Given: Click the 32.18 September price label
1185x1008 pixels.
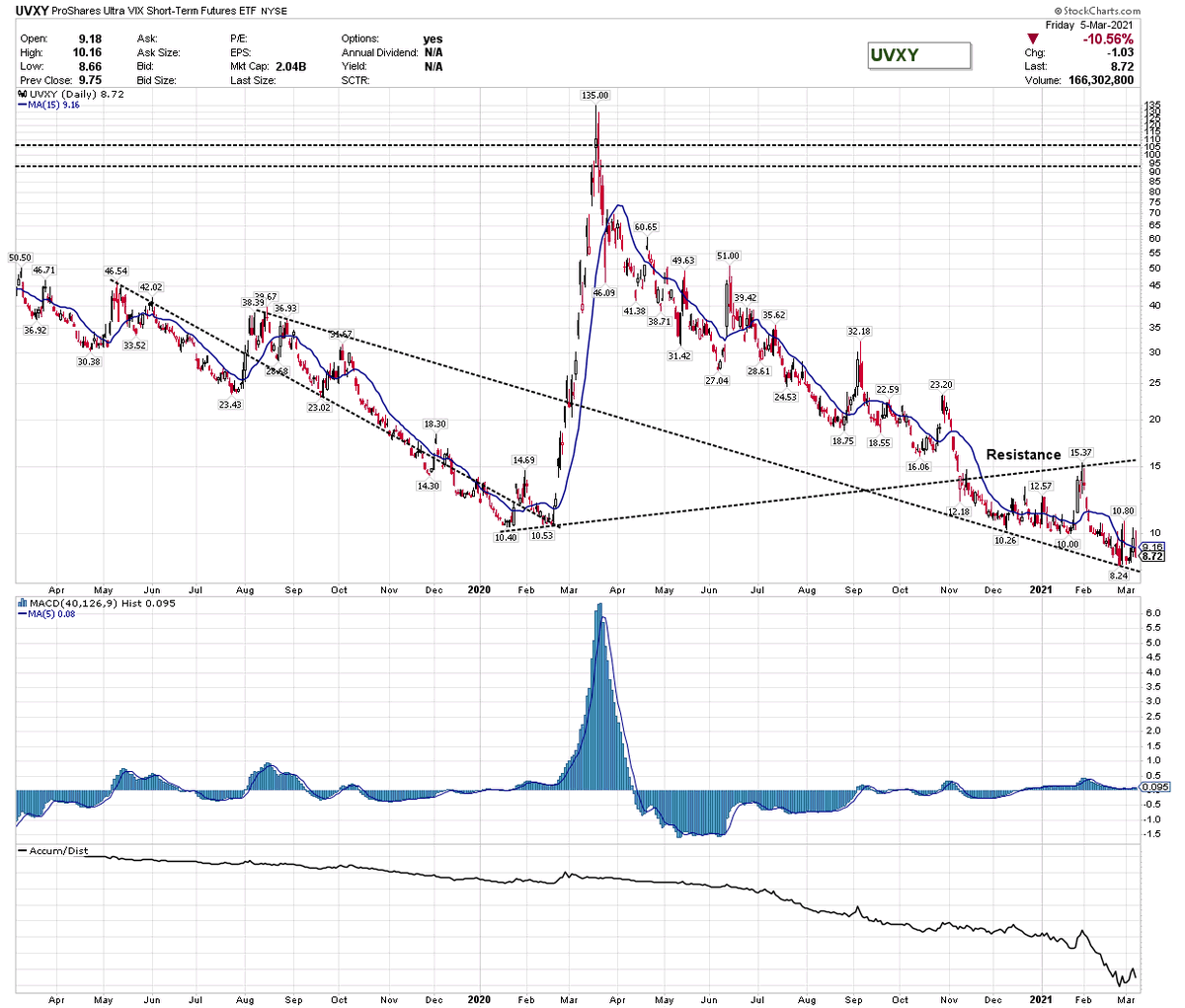Looking at the screenshot, I should [857, 331].
